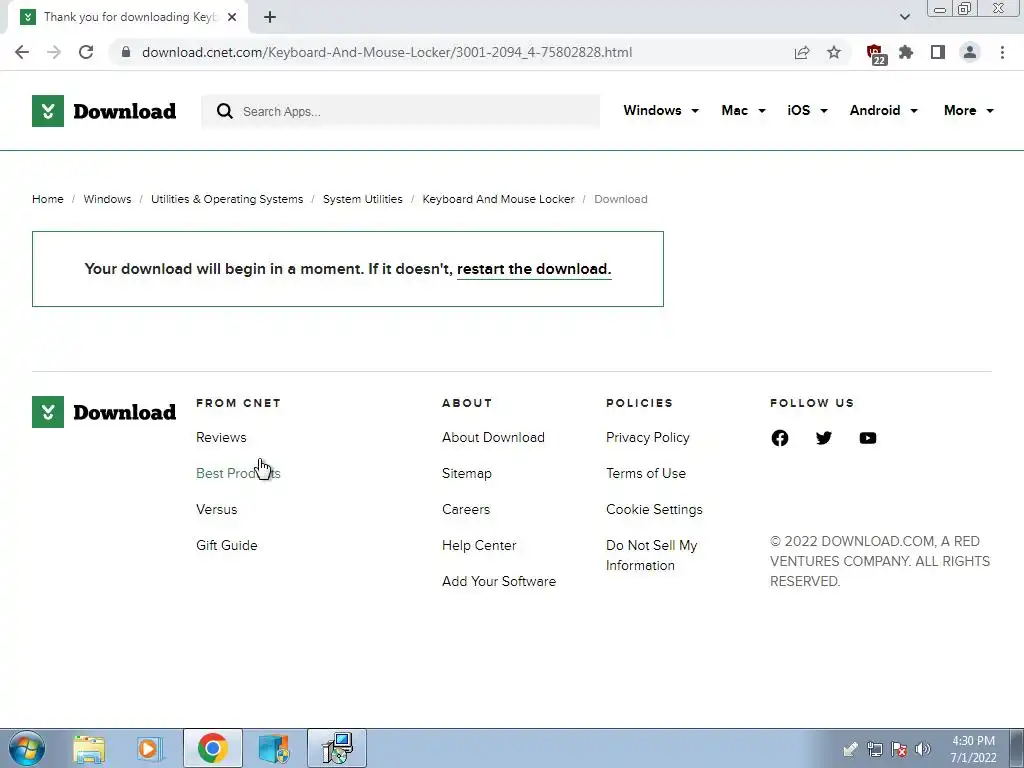This screenshot has width=1024, height=768.
Task: Click the installer setup taskbar icon
Action: [337, 748]
